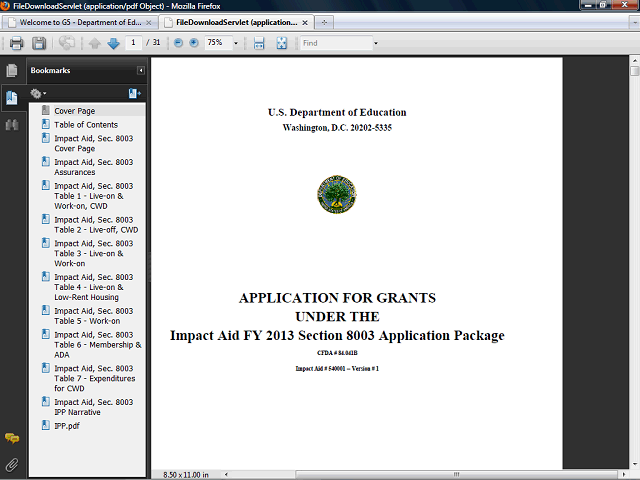Open the bookmarks gear options menu
This screenshot has width=640, height=480.
[38, 93]
